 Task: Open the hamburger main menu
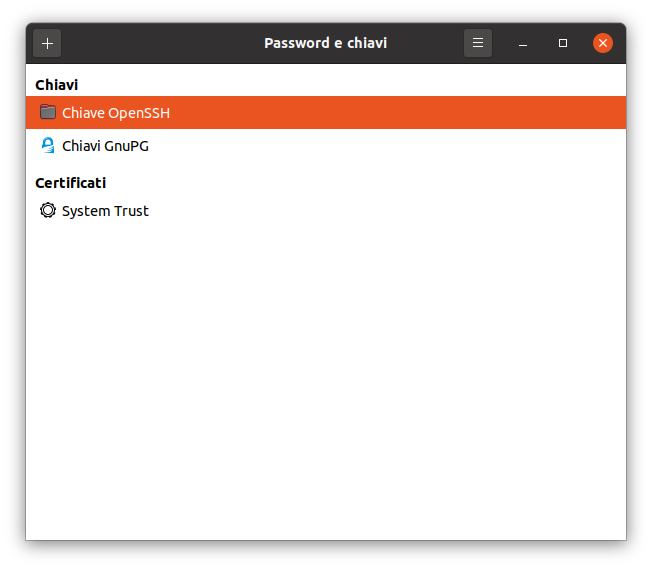tap(478, 43)
